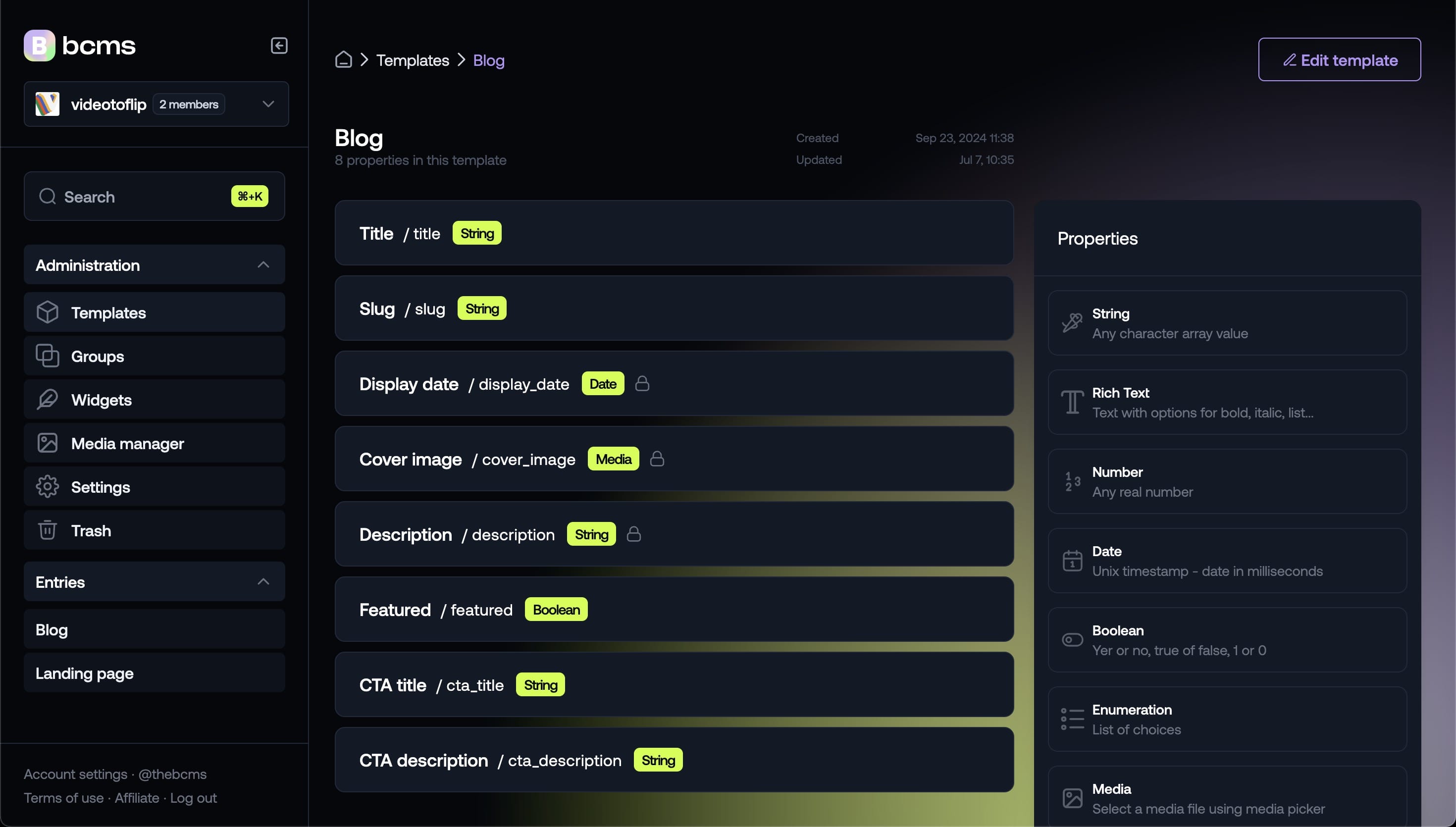1456x827 pixels.
Task: Select the Landing page entry
Action: pos(84,673)
